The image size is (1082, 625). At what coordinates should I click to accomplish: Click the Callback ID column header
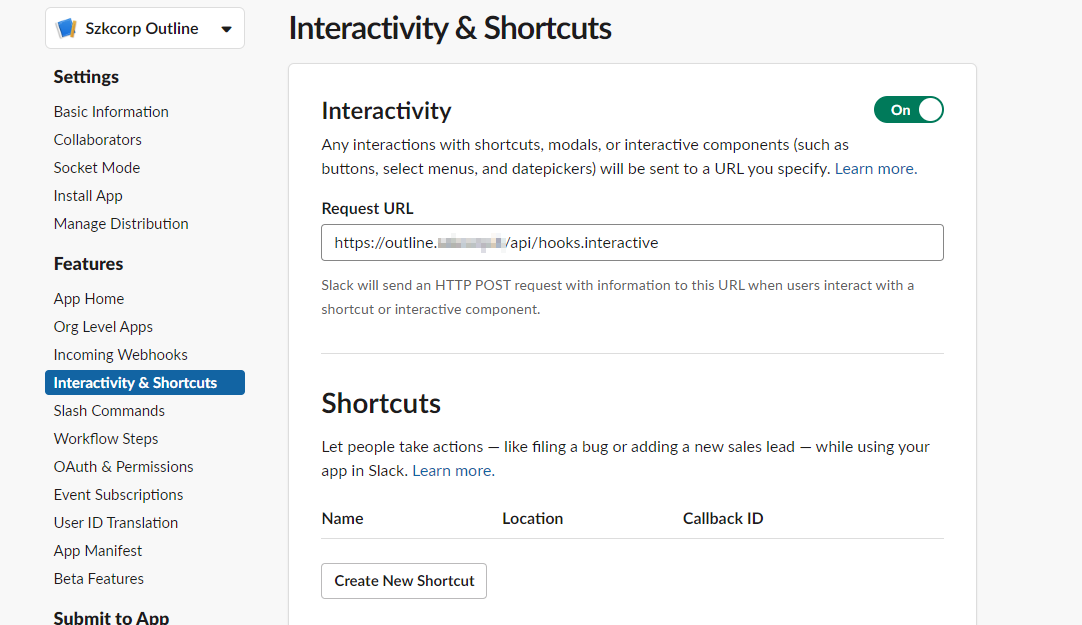(723, 519)
